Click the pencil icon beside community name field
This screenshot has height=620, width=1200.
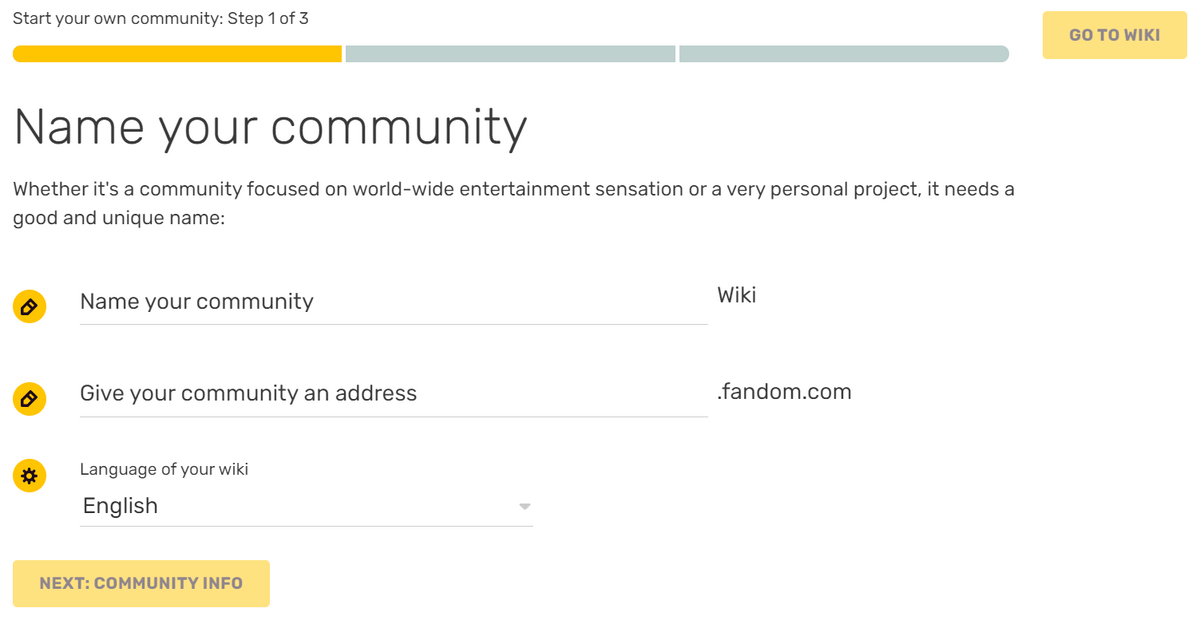coord(29,307)
